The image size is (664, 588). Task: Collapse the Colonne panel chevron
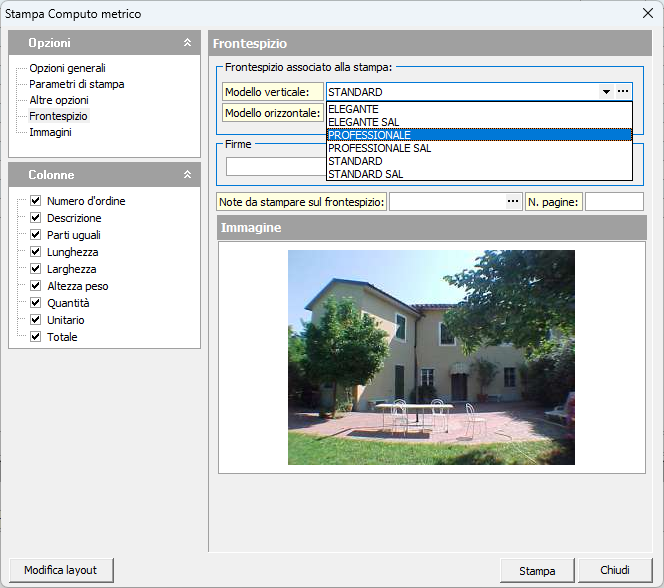187,175
